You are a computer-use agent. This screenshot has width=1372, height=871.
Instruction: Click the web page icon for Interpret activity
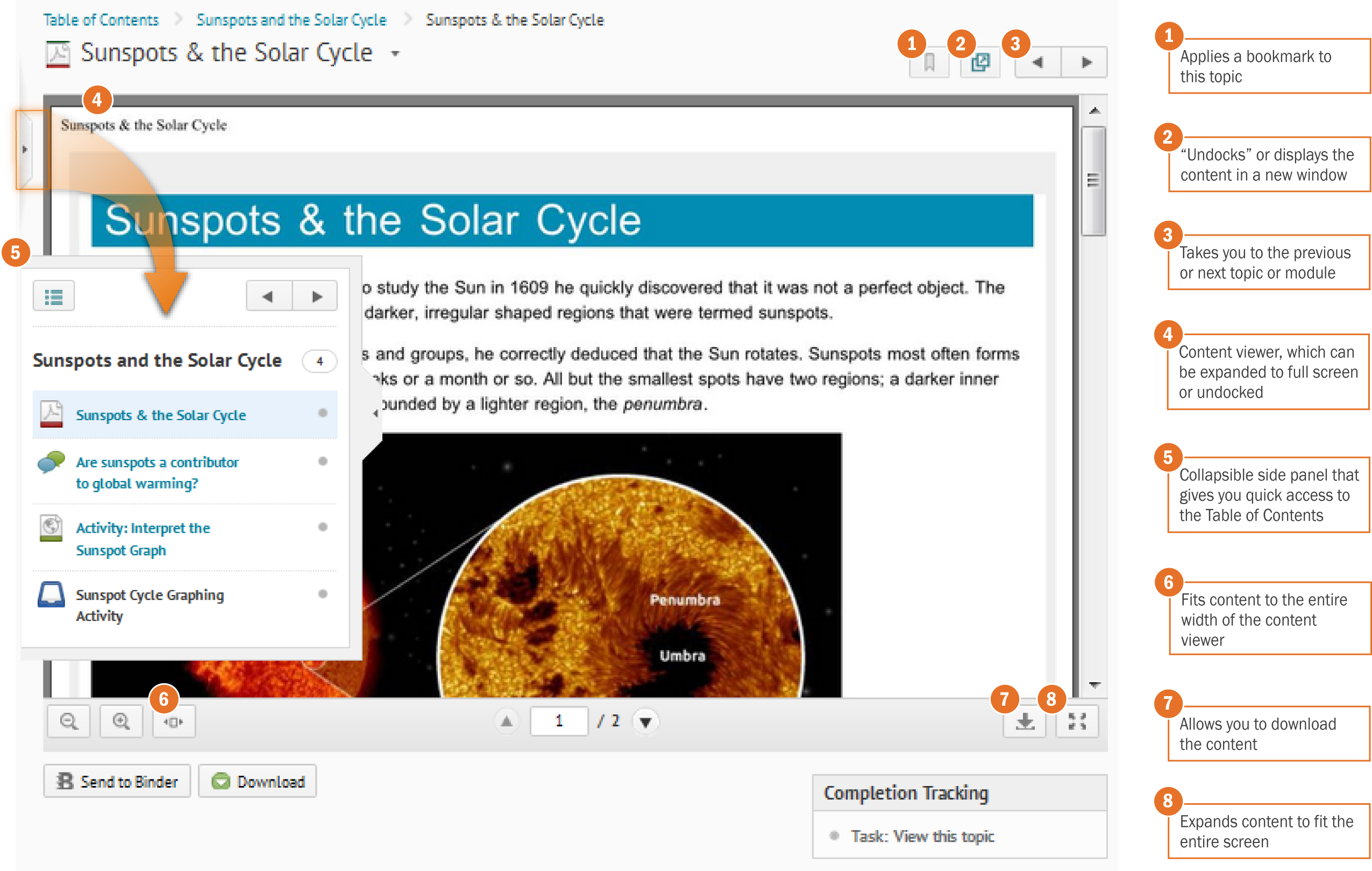point(51,528)
